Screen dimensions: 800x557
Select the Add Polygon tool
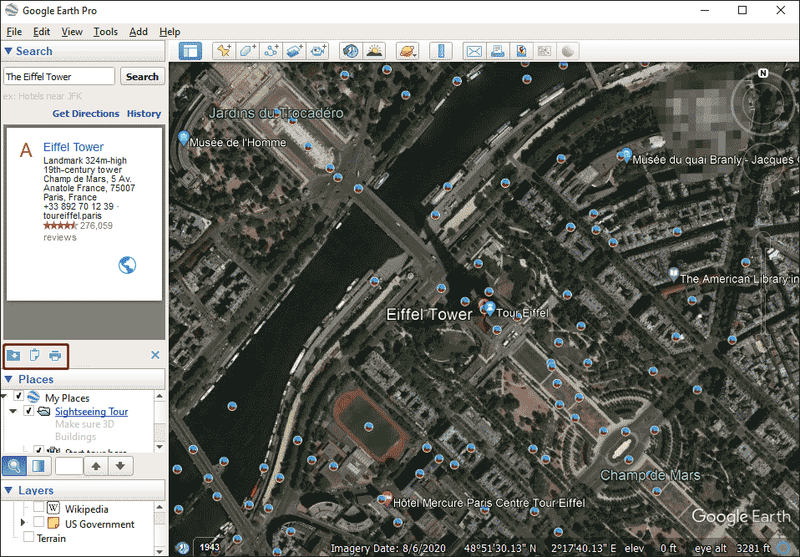(x=247, y=51)
